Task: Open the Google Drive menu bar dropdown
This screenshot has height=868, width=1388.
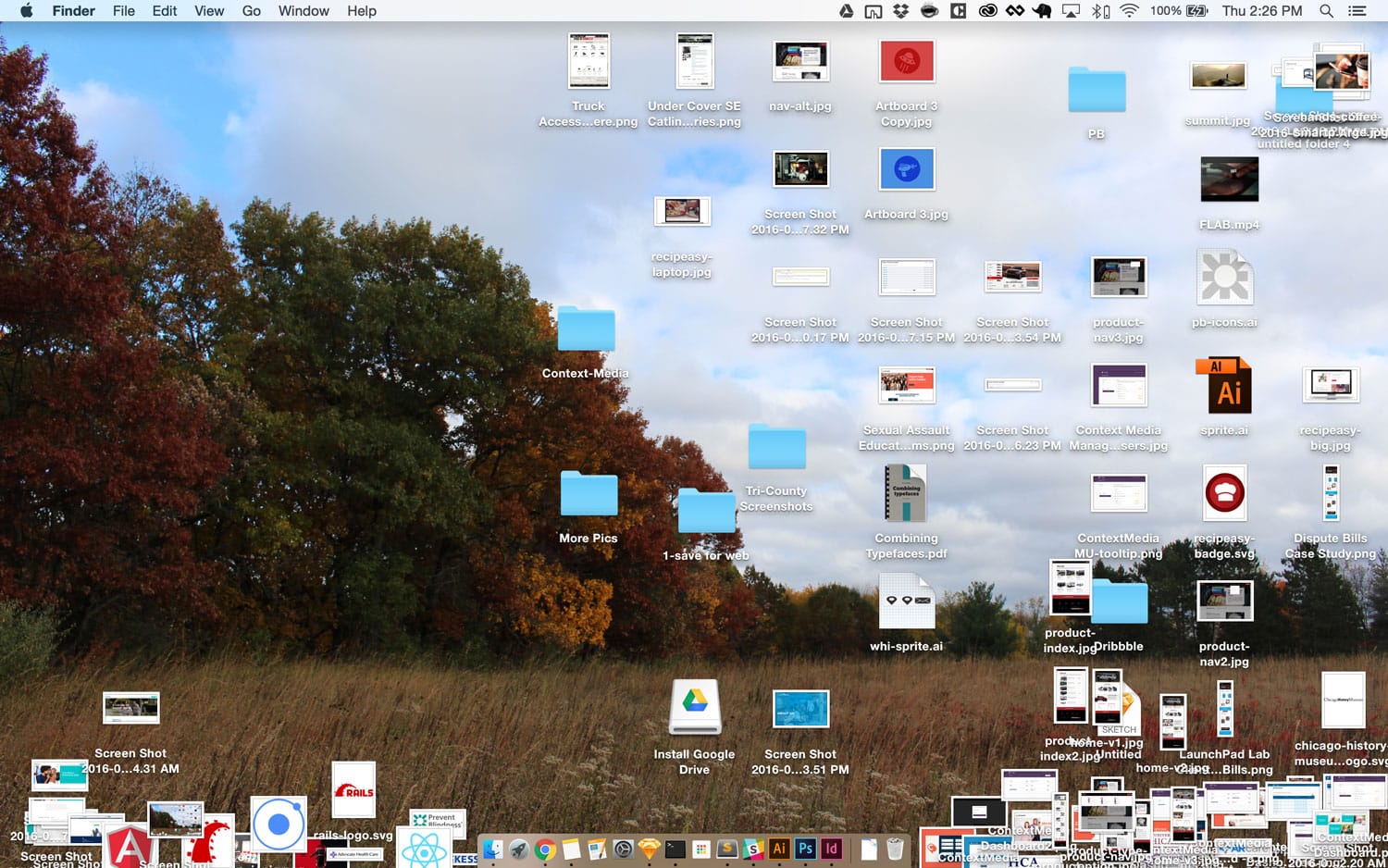Action: pyautogui.click(x=847, y=11)
